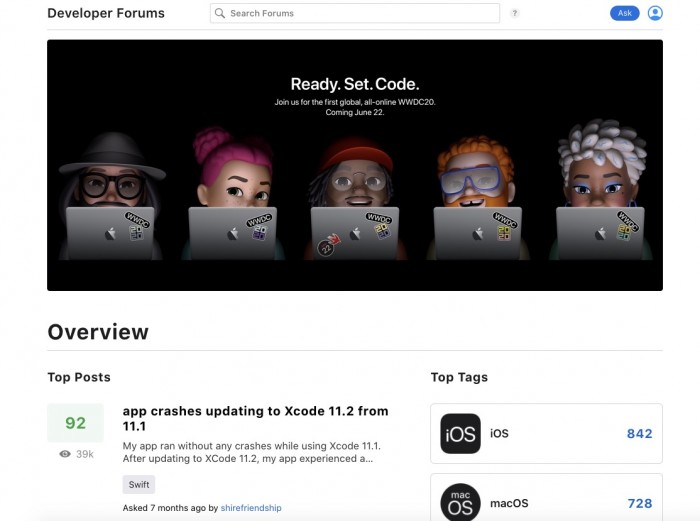
Task: Open the Developer Forums home link
Action: point(106,14)
